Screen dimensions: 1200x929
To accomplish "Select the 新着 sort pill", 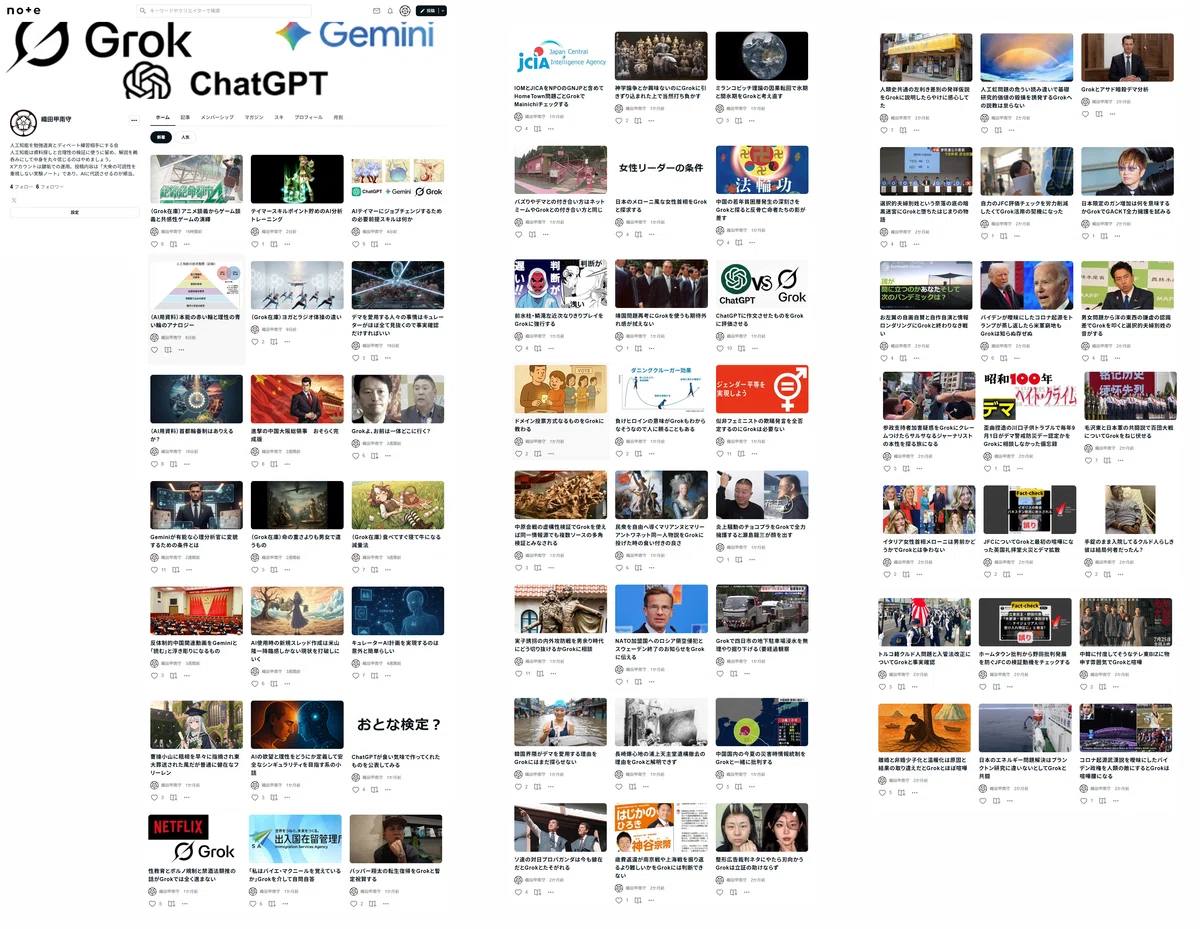I will pos(159,137).
